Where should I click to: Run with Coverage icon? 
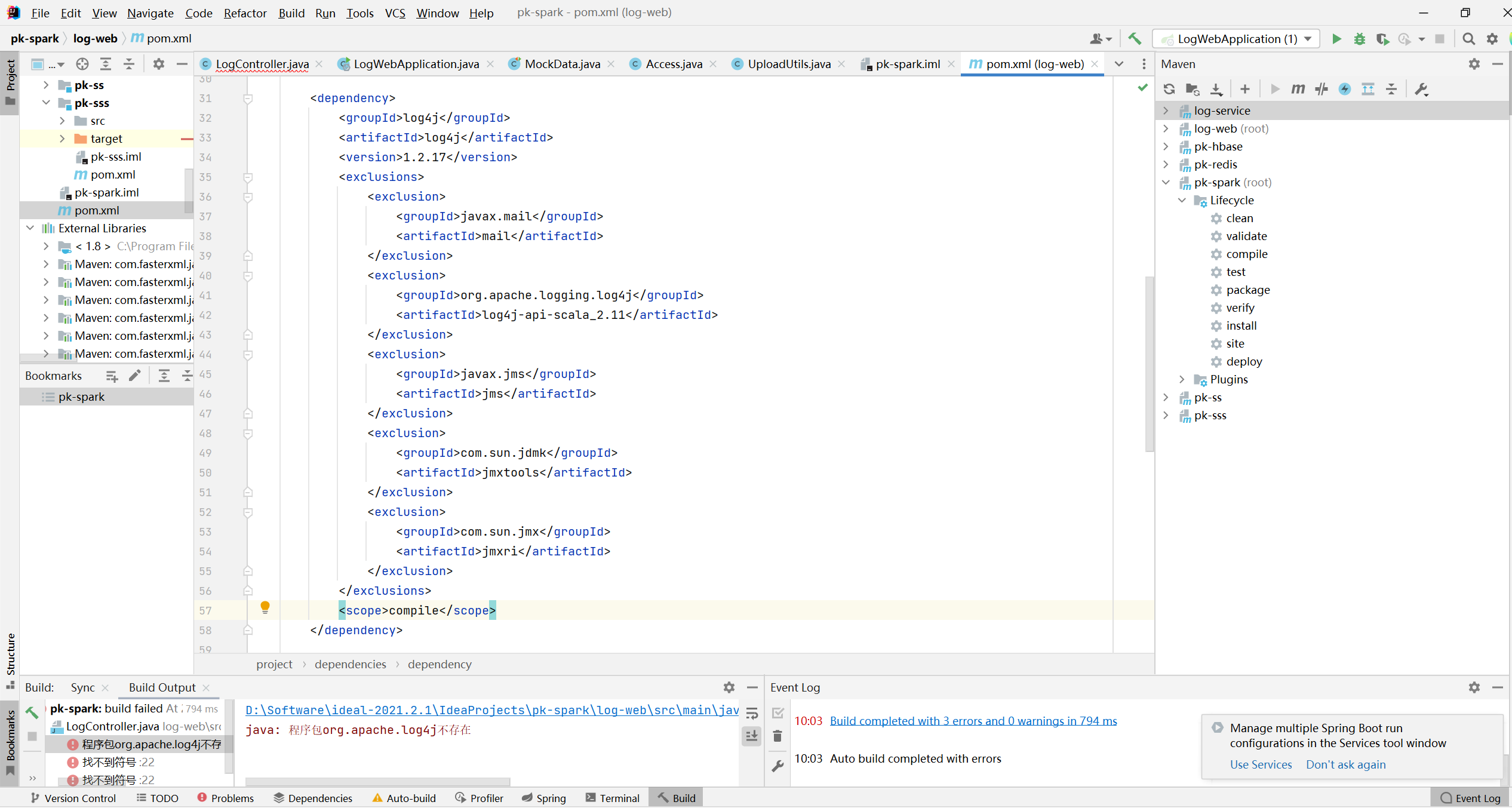1382,39
